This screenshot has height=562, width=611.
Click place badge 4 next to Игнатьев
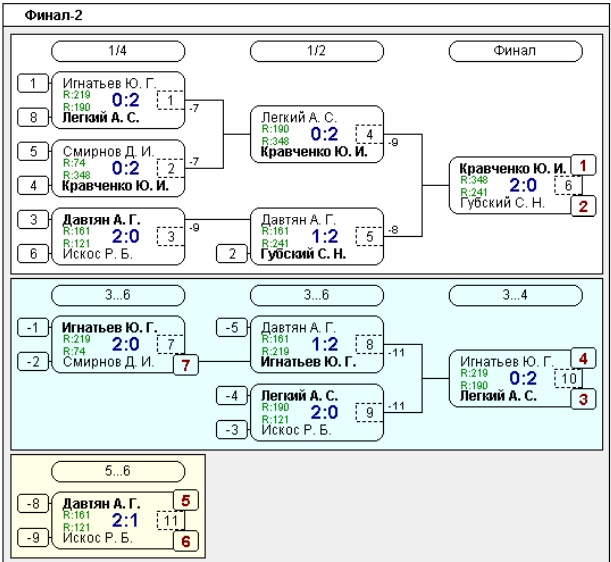pos(583,359)
